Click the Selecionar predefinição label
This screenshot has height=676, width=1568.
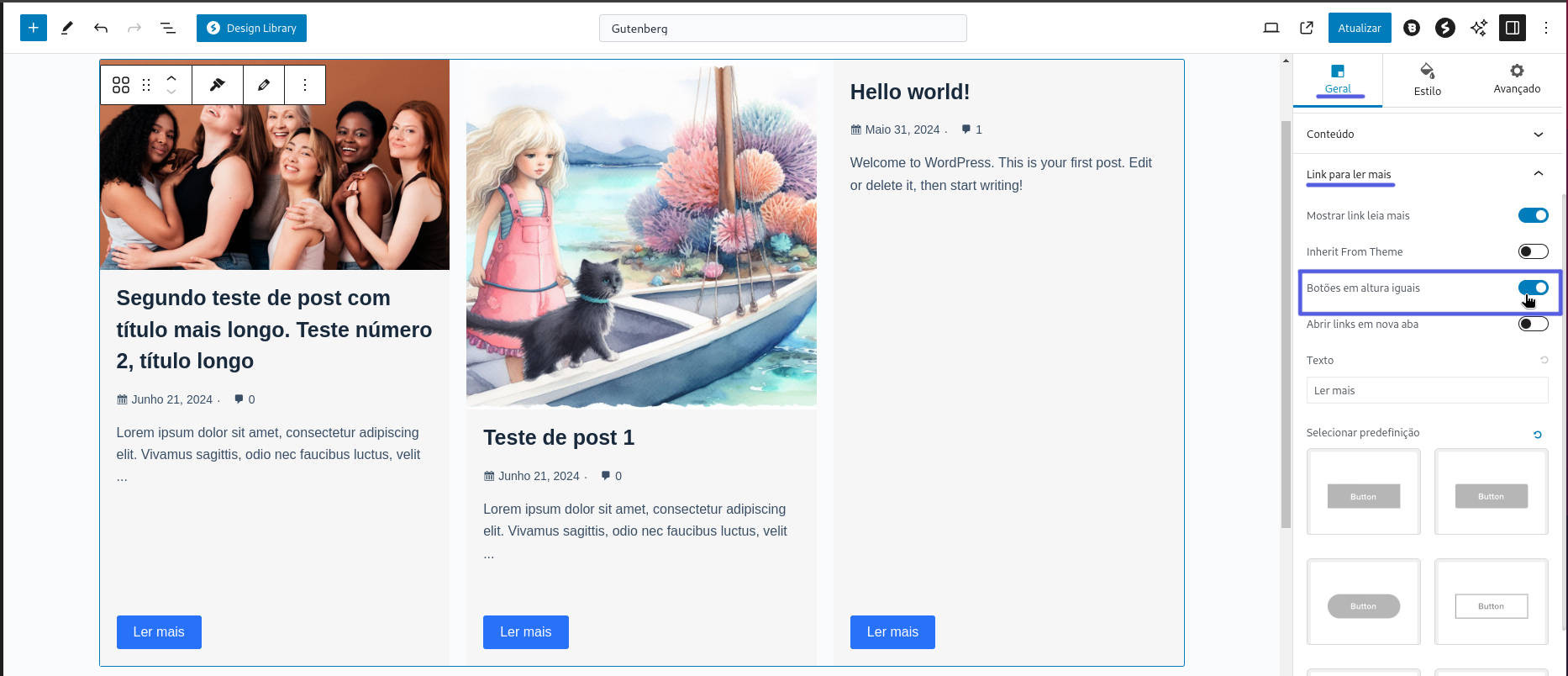[x=1363, y=432]
